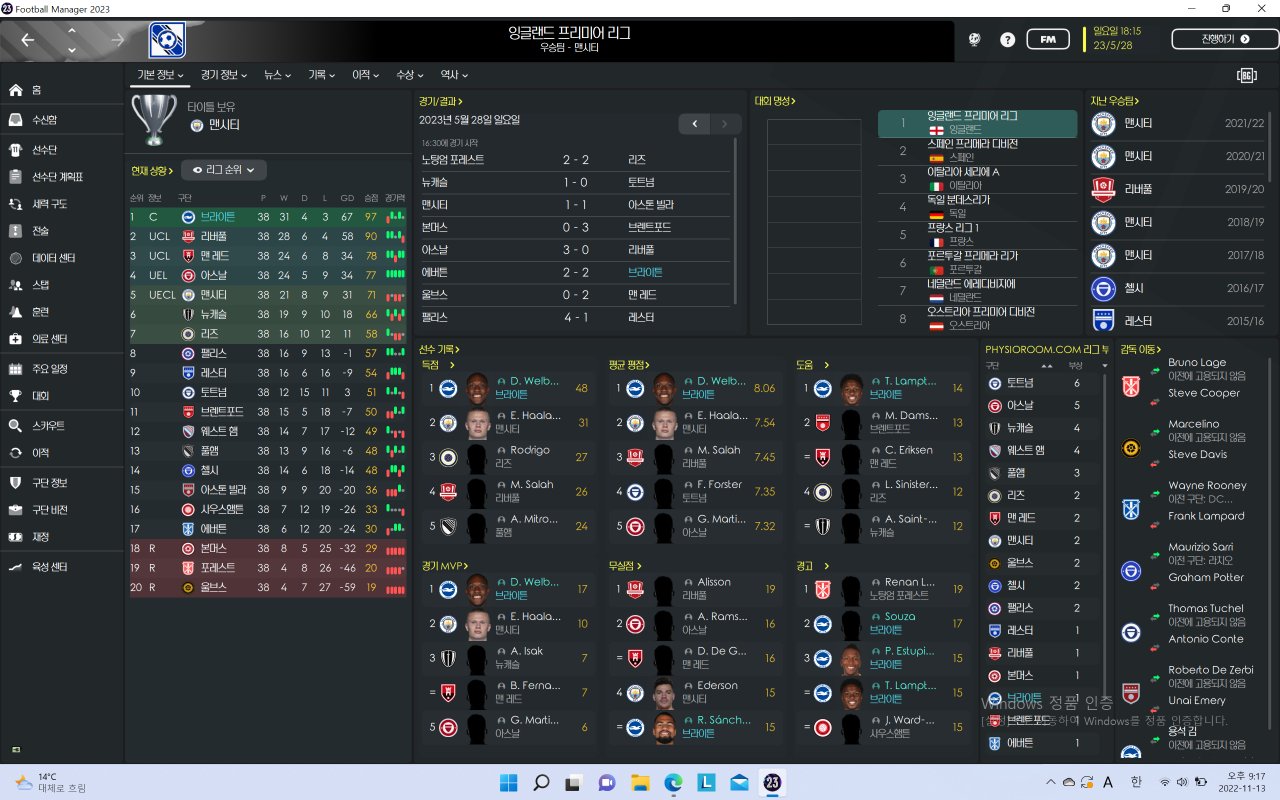
Task: Open the 대회 명성 section link
Action: coord(775,101)
